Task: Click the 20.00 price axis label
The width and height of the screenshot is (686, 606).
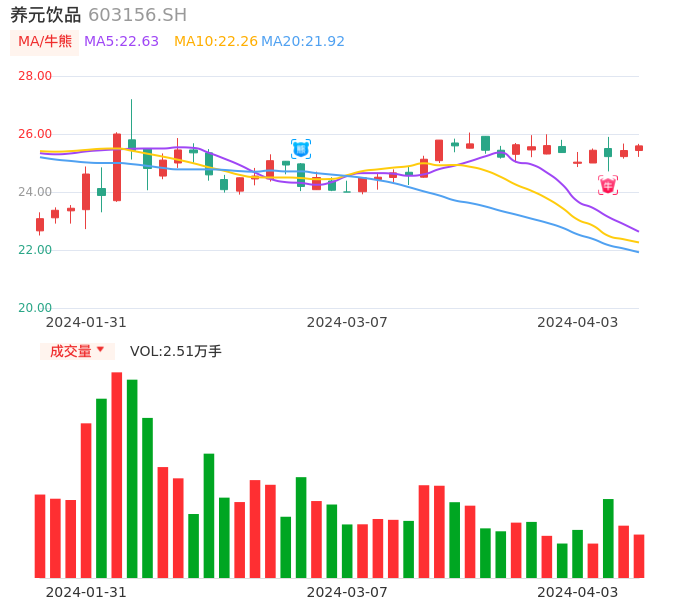Action: point(35,308)
